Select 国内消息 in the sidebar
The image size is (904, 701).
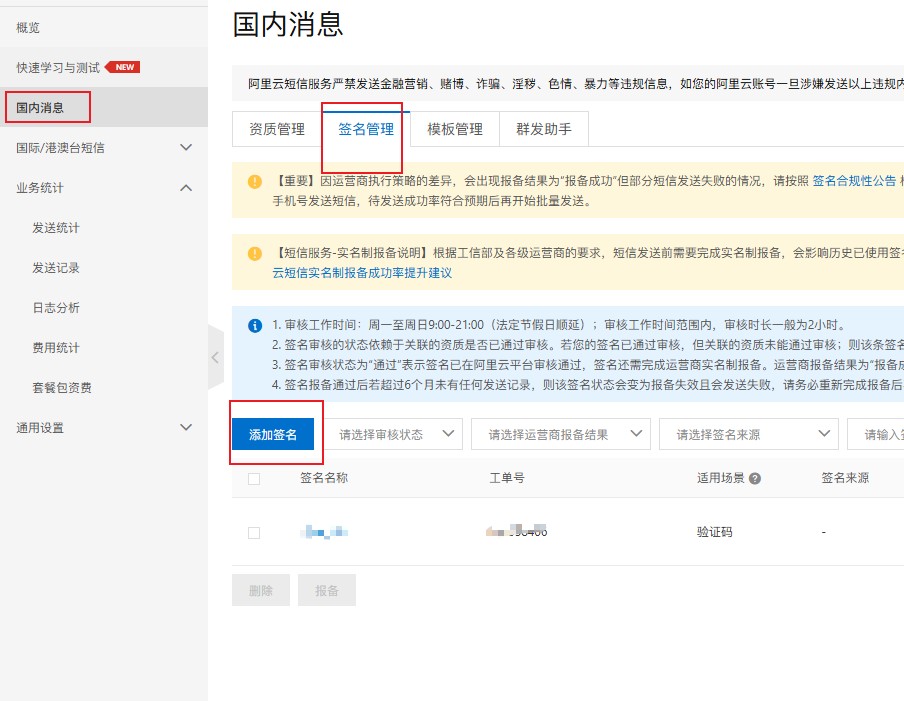click(x=40, y=107)
